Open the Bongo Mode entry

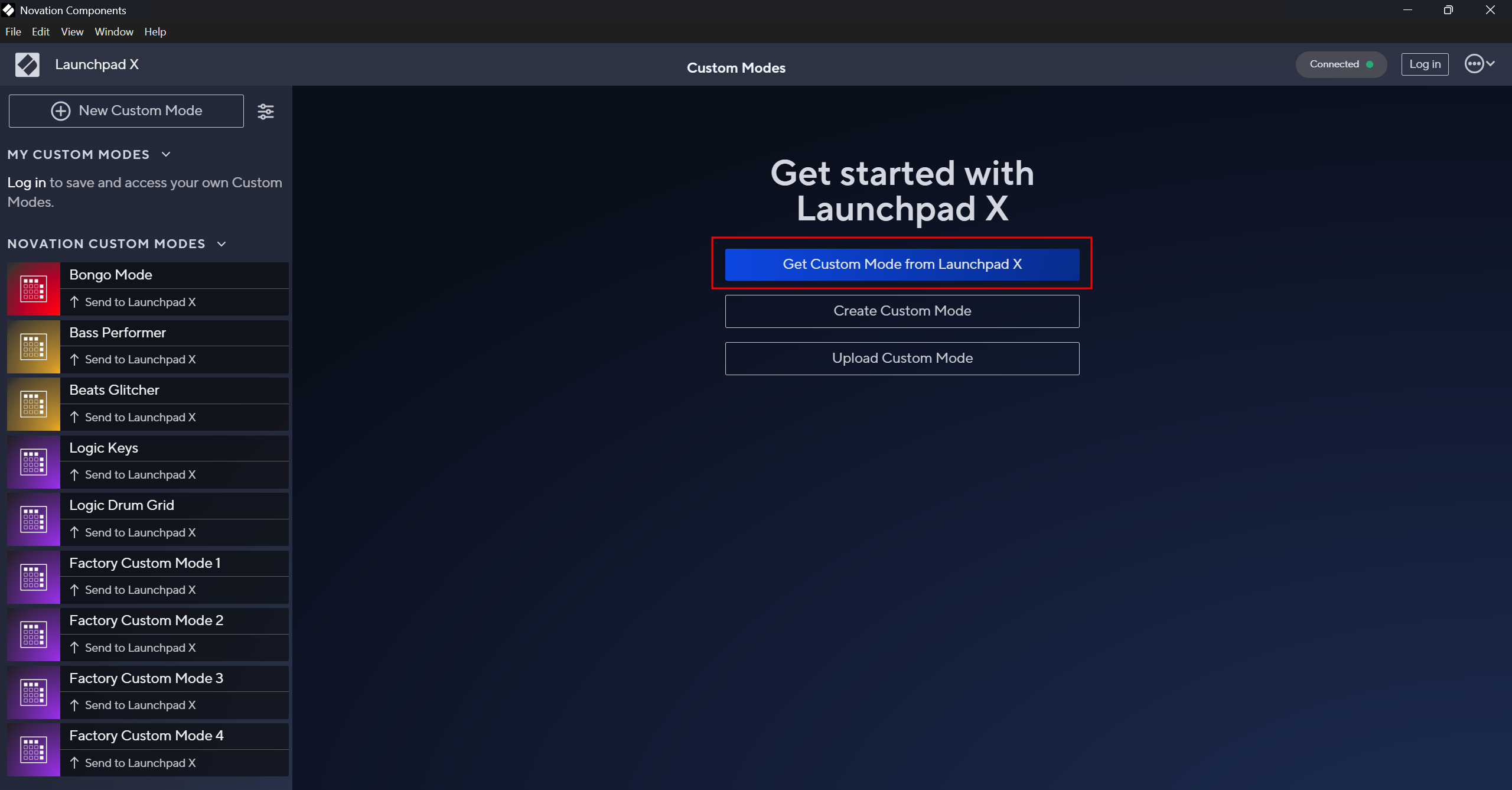[x=175, y=275]
